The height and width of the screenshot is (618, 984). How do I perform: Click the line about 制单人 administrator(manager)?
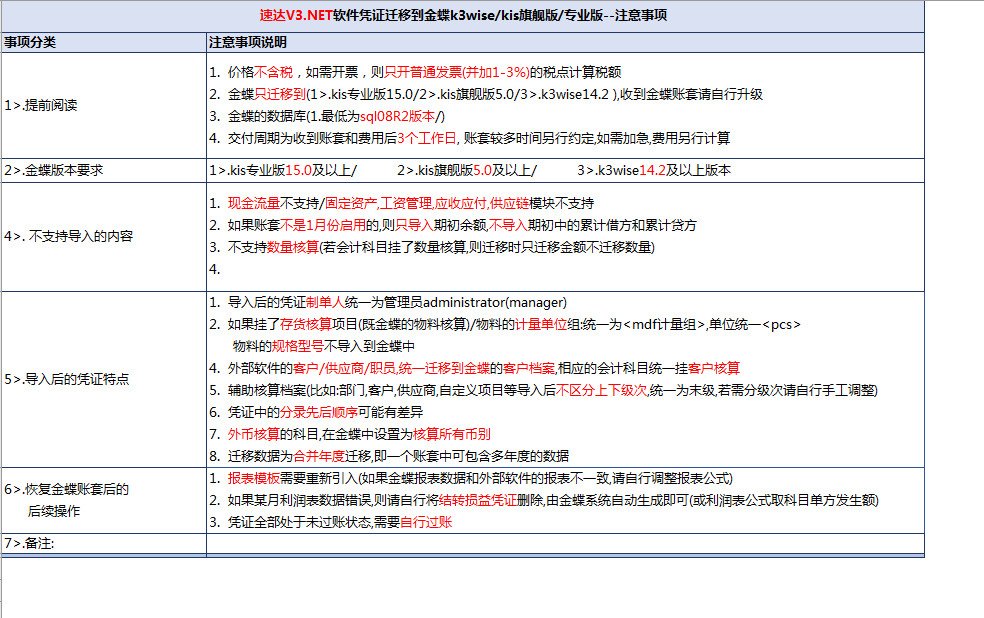pos(397,302)
